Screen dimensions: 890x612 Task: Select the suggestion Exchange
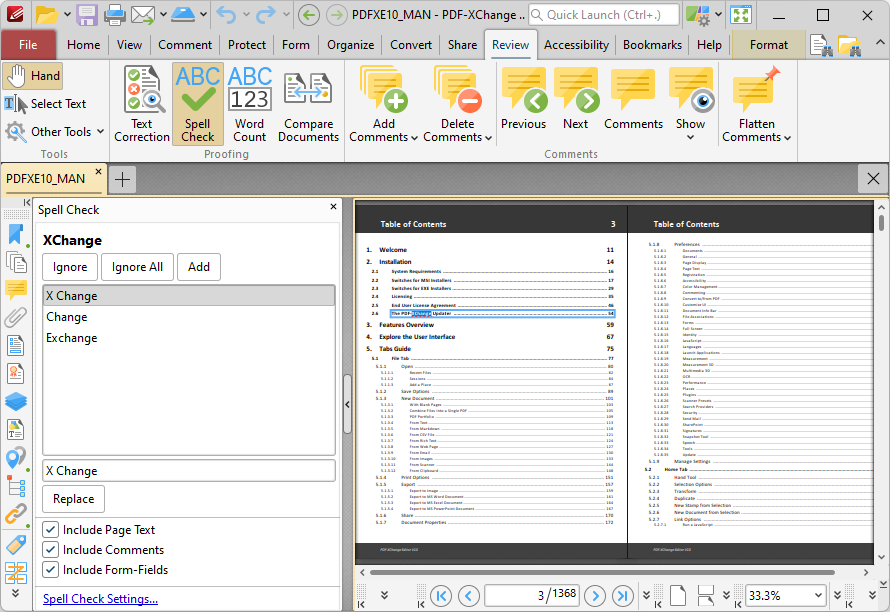coord(188,338)
